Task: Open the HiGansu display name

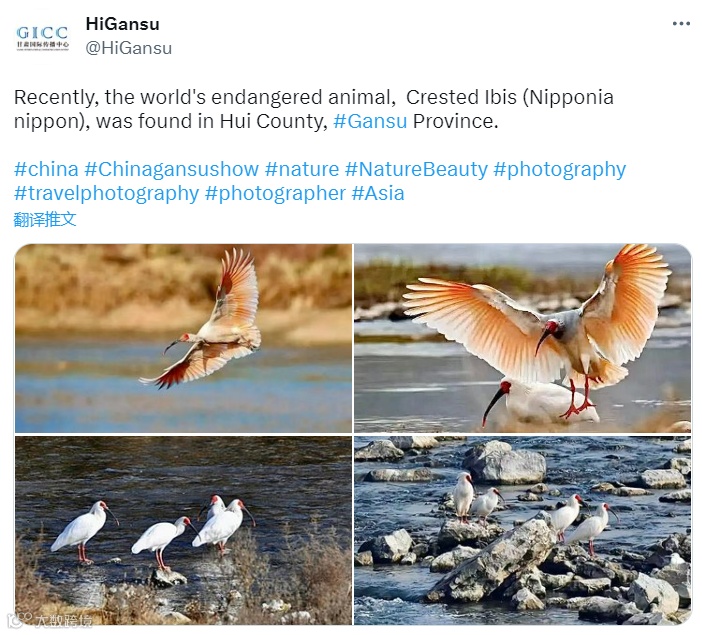Action: point(122,24)
